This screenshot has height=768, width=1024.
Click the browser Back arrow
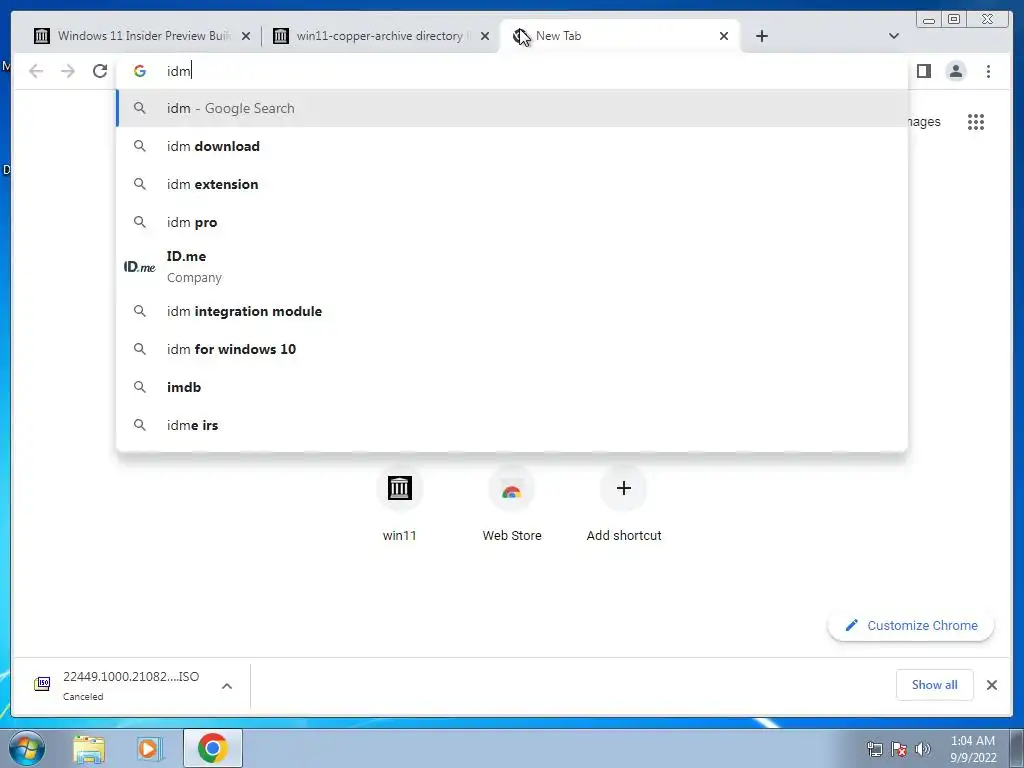[x=36, y=71]
